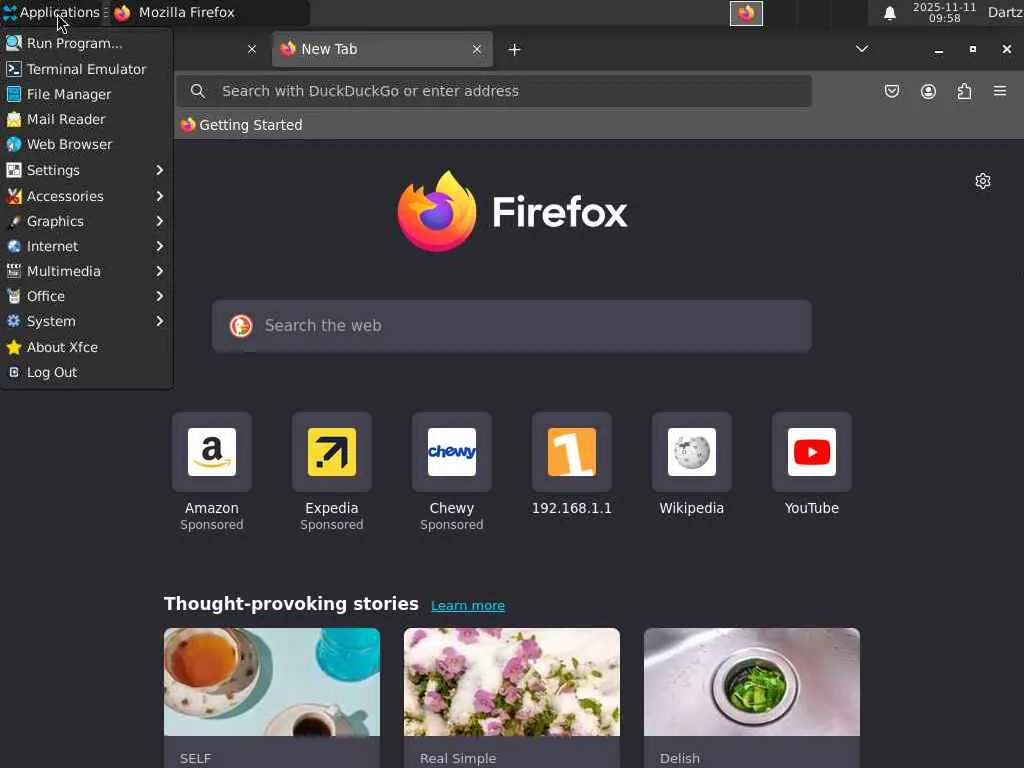1024x768 pixels.
Task: Expand the Graphics submenu
Action: [x=86, y=221]
